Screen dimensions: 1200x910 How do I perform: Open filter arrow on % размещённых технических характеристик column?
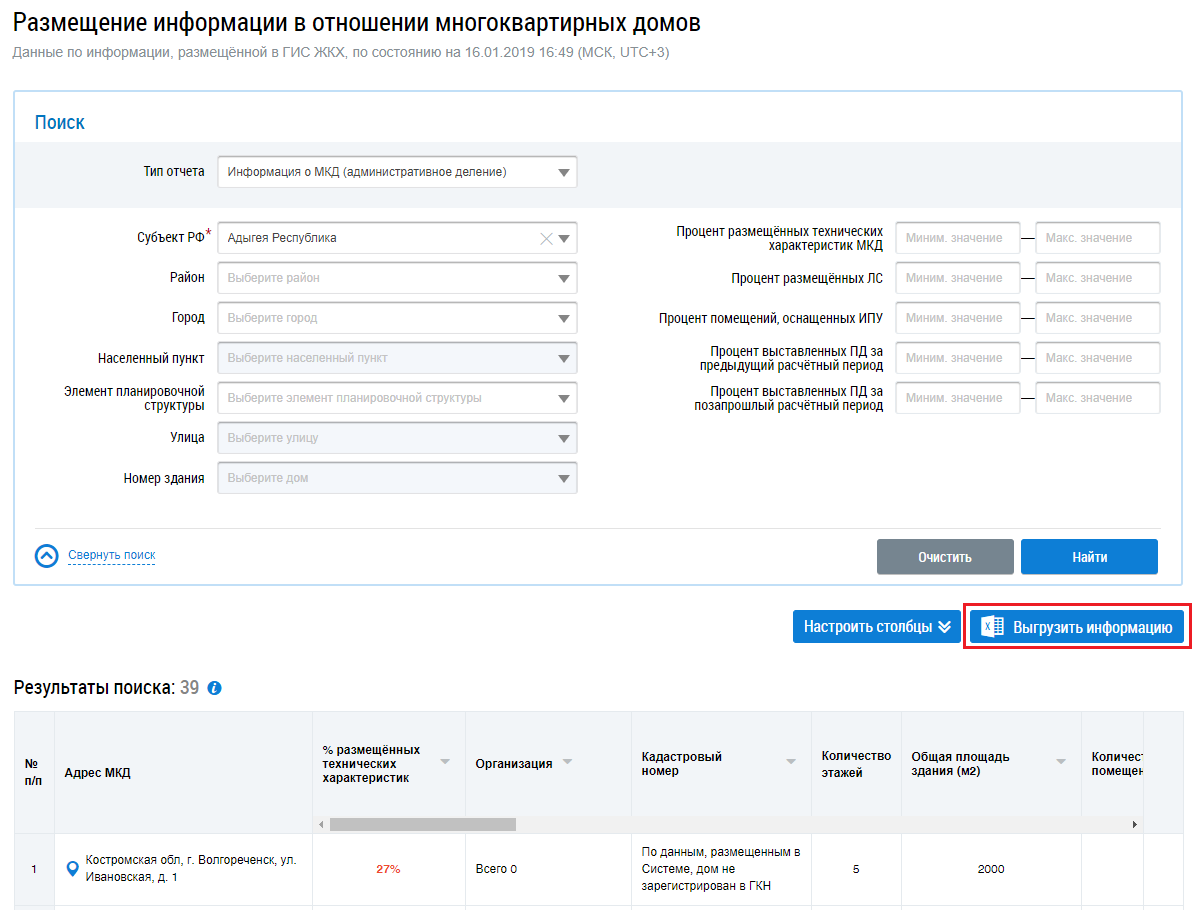[x=445, y=762]
